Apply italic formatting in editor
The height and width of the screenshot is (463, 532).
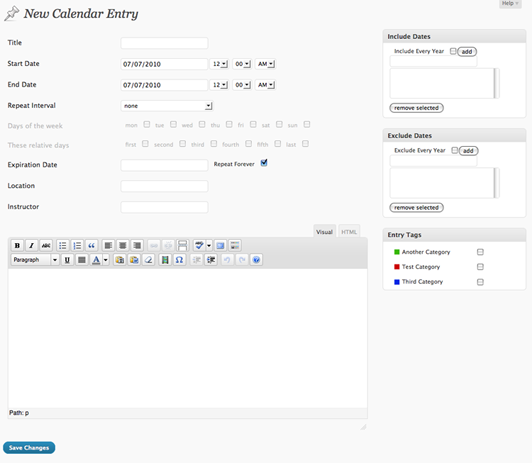coord(32,245)
